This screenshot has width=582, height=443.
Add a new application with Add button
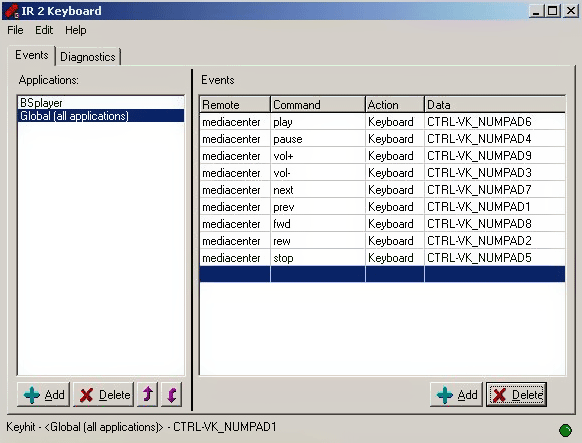tap(43, 394)
